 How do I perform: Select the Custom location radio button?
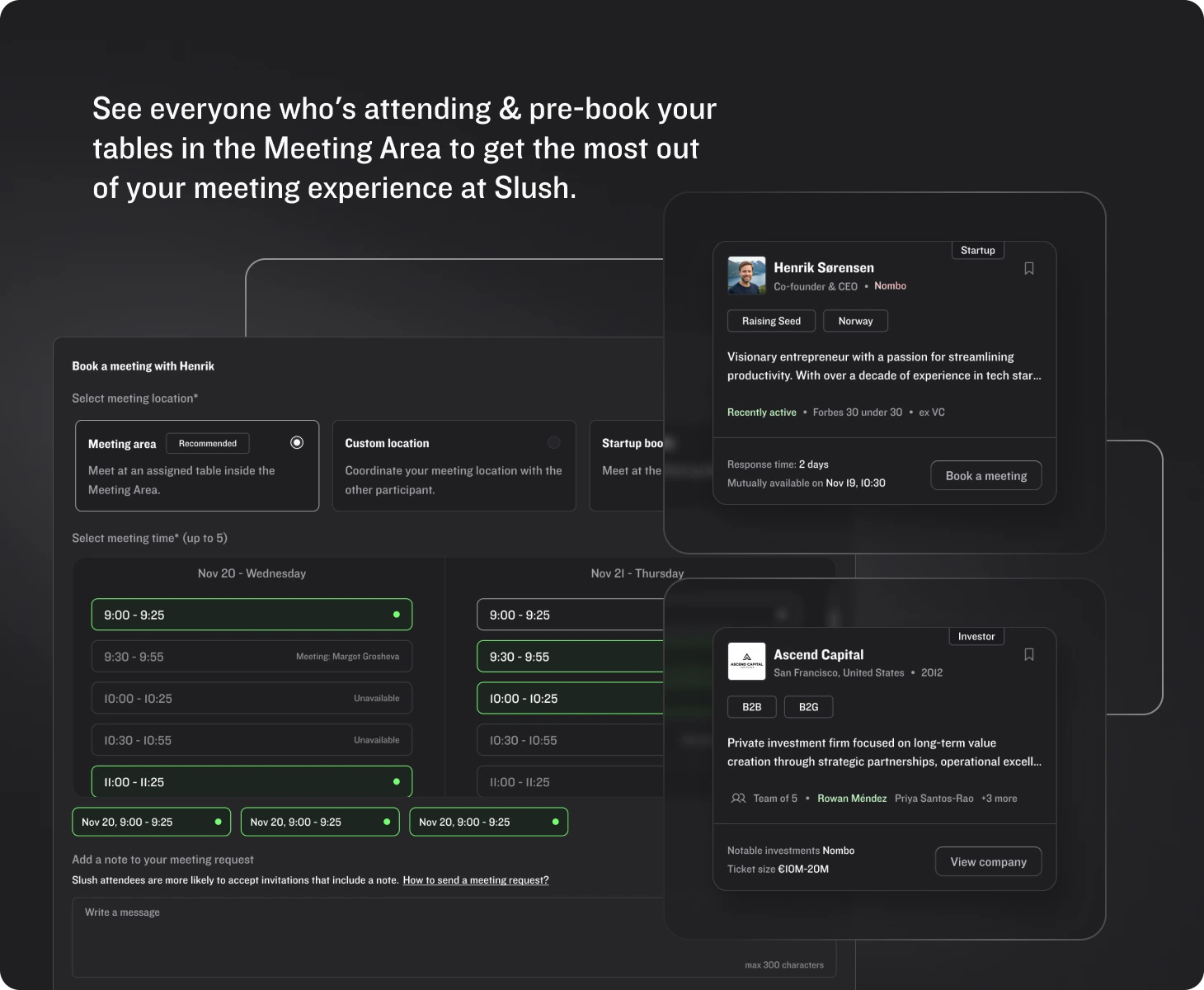pyautogui.click(x=554, y=443)
